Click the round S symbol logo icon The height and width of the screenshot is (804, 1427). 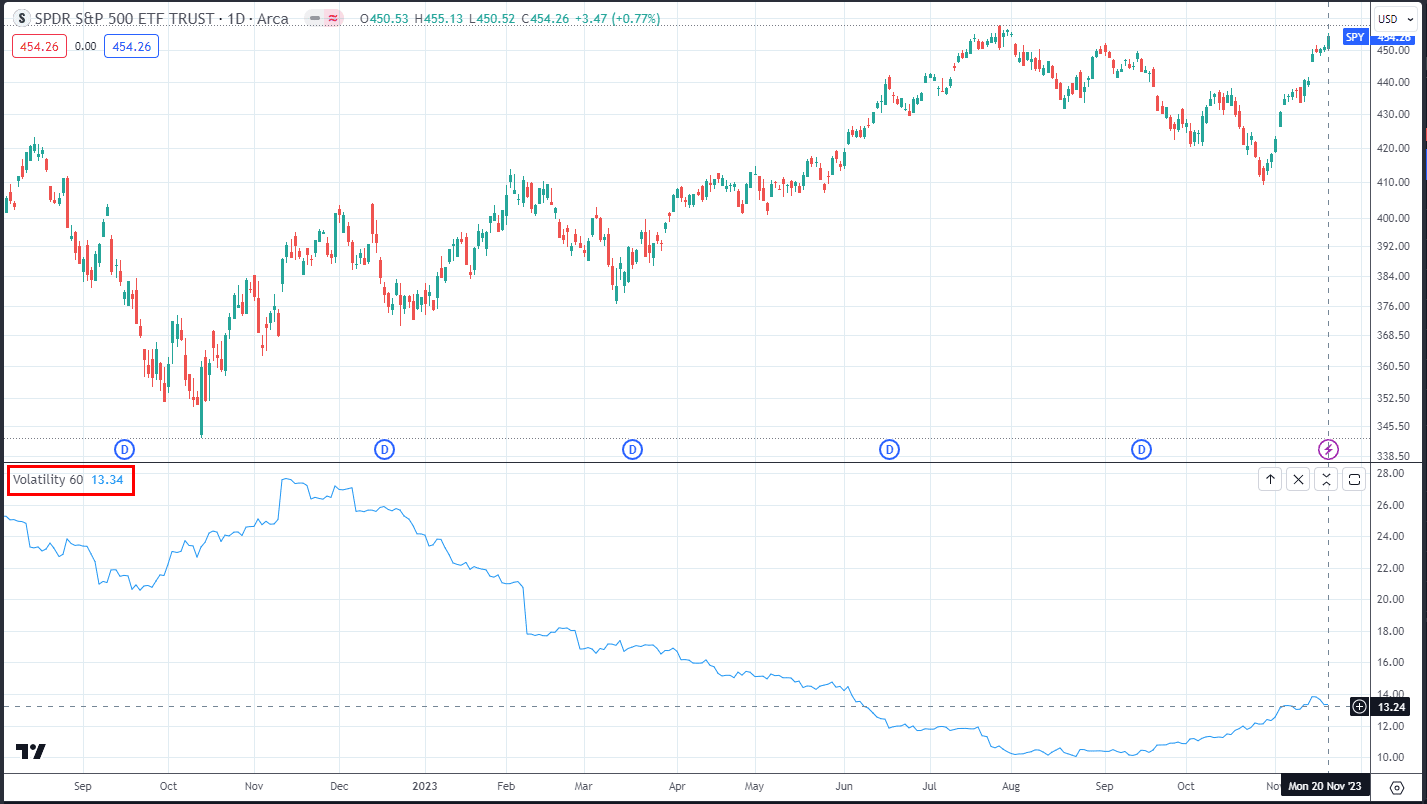(22, 18)
